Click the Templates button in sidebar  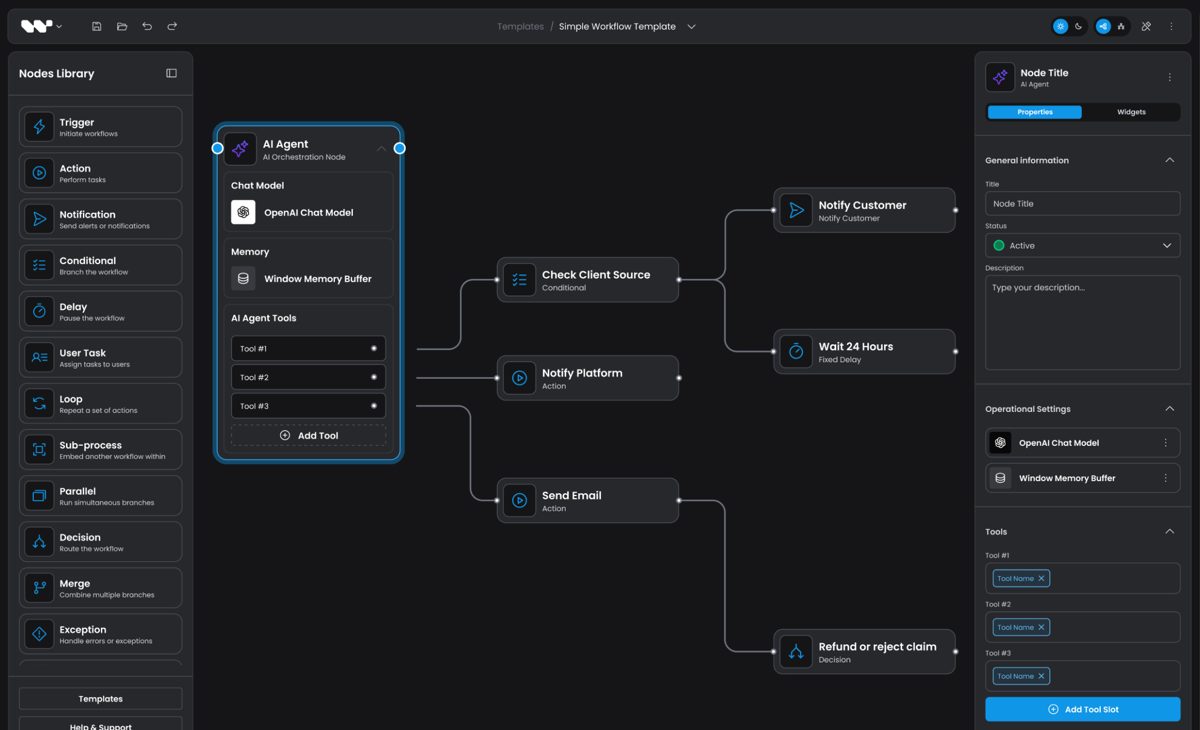pos(100,699)
